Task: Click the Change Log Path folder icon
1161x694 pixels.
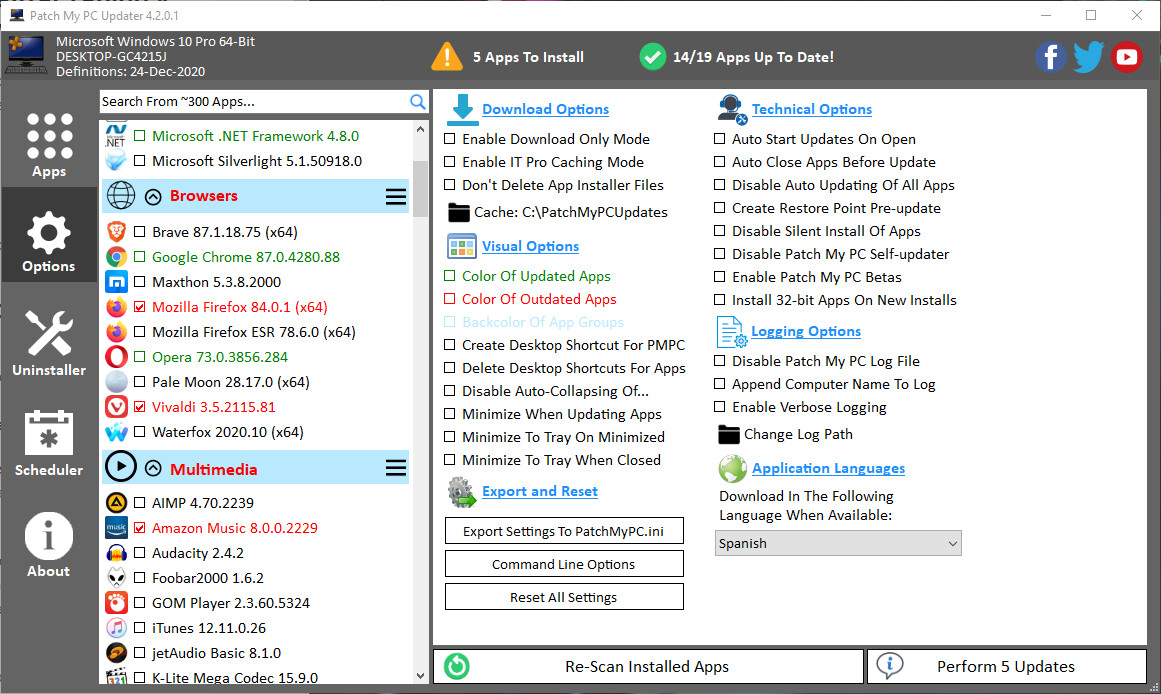Action: tap(729, 434)
